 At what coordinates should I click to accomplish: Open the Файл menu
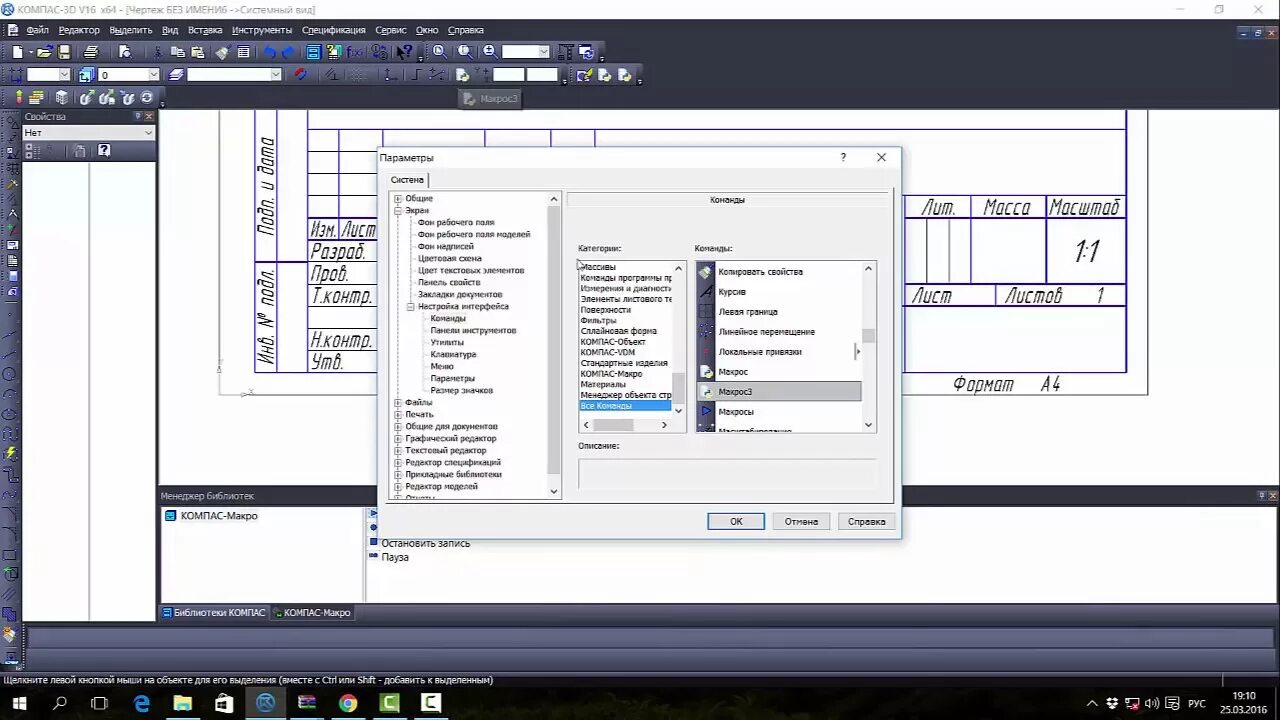38,30
